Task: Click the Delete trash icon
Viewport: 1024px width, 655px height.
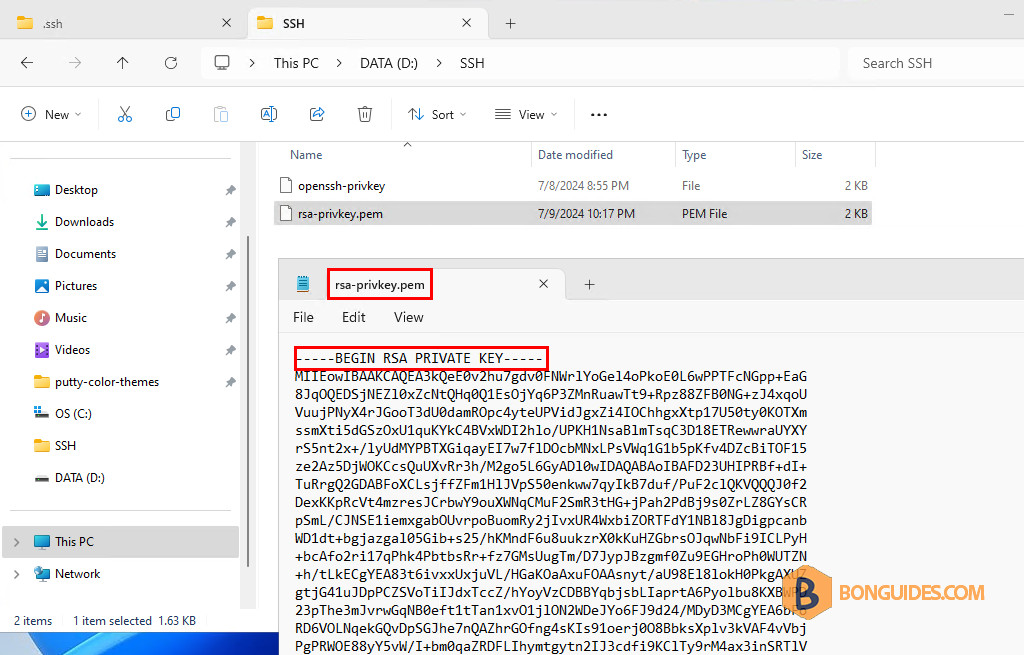Action: [x=365, y=114]
